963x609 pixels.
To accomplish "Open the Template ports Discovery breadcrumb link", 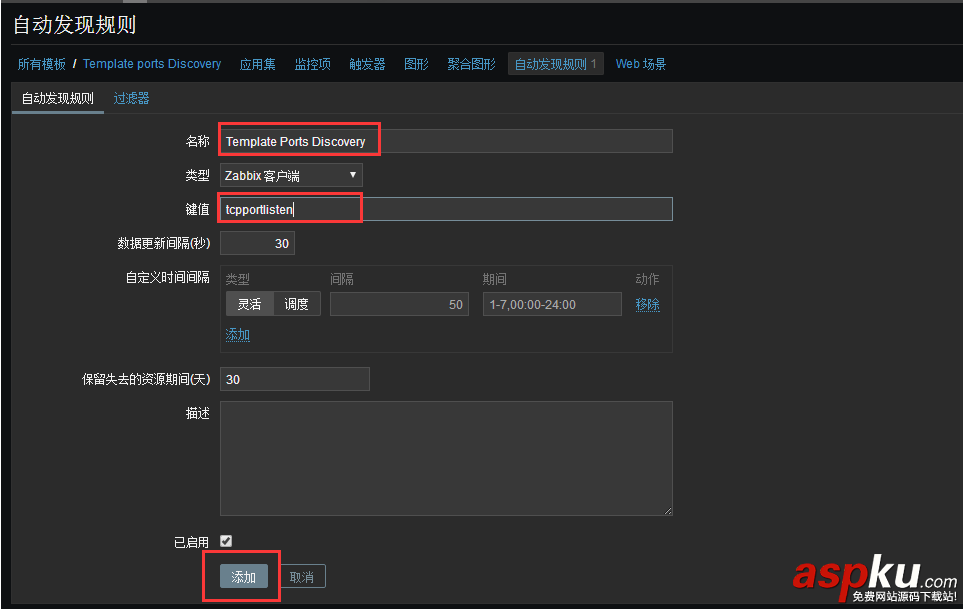I will tap(151, 63).
